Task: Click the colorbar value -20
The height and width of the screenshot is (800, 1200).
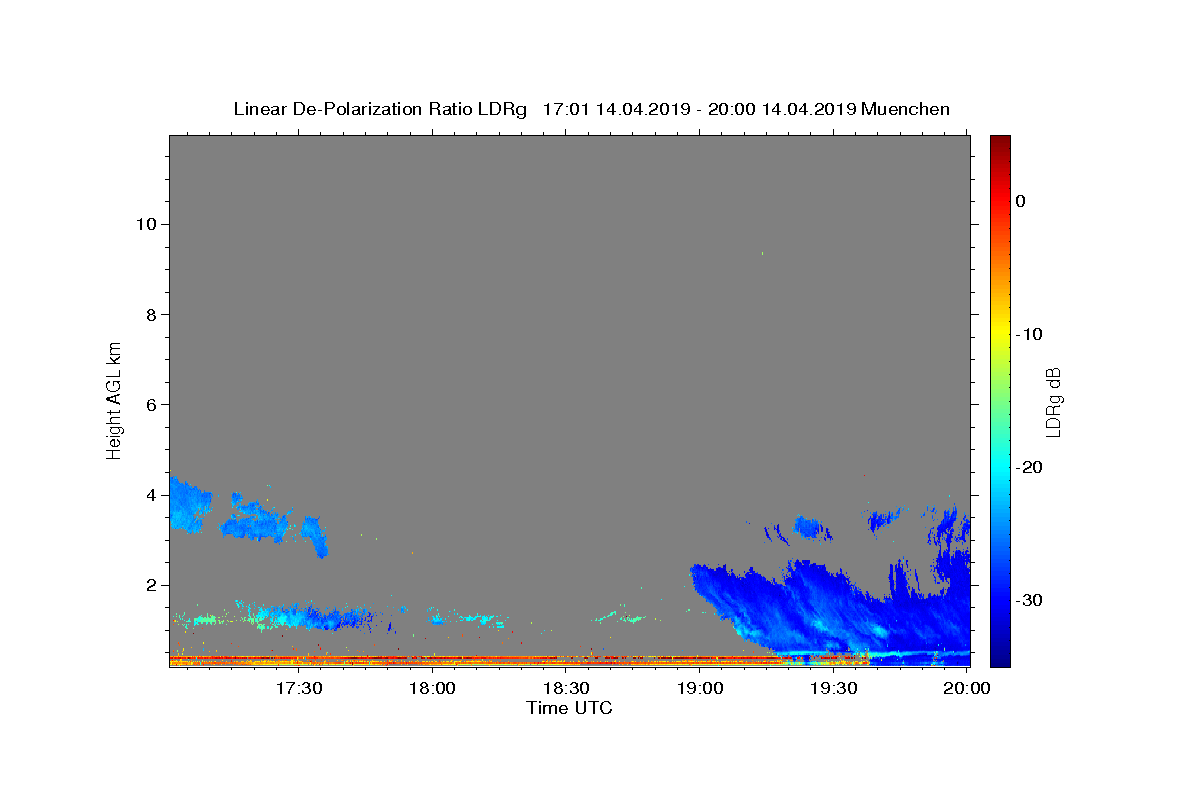Action: (1029, 467)
